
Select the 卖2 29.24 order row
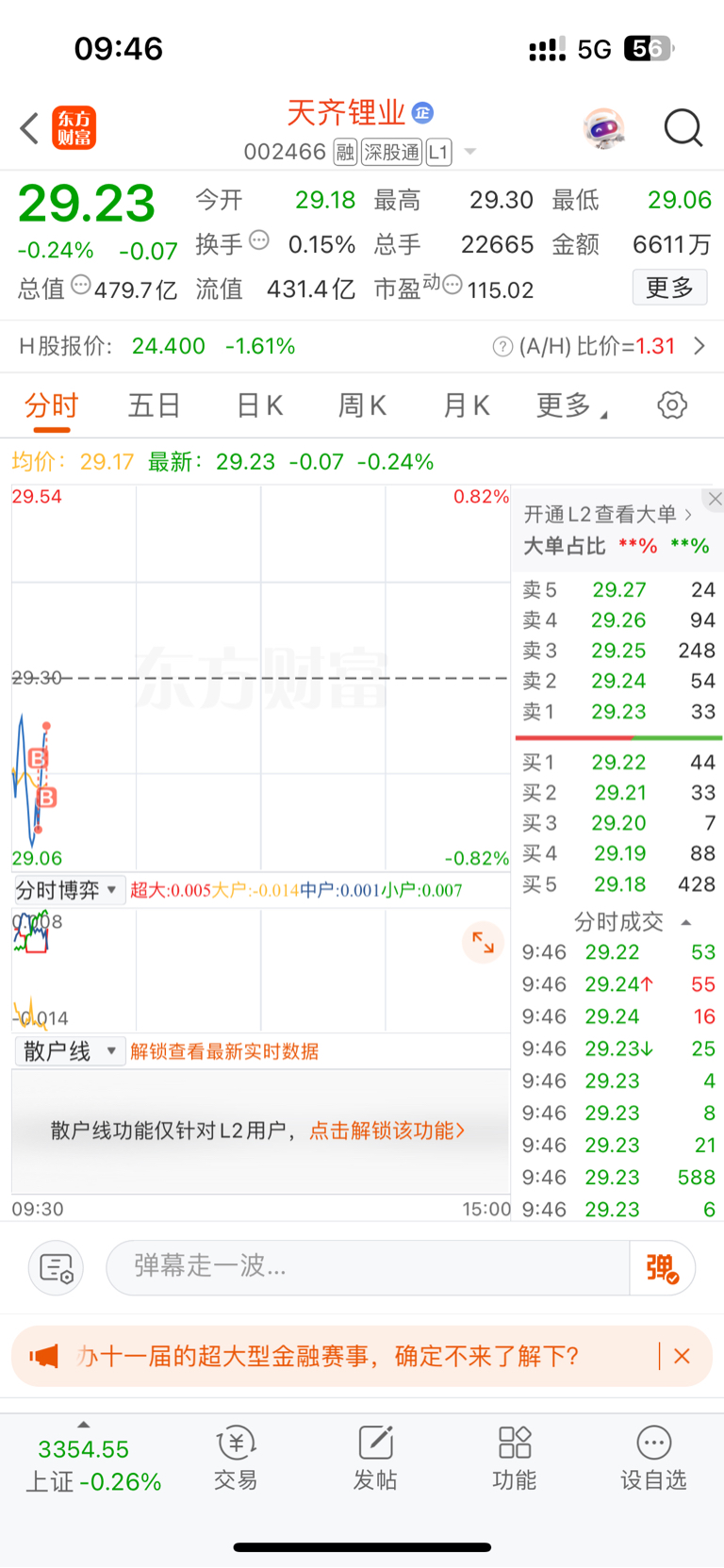coord(618,681)
